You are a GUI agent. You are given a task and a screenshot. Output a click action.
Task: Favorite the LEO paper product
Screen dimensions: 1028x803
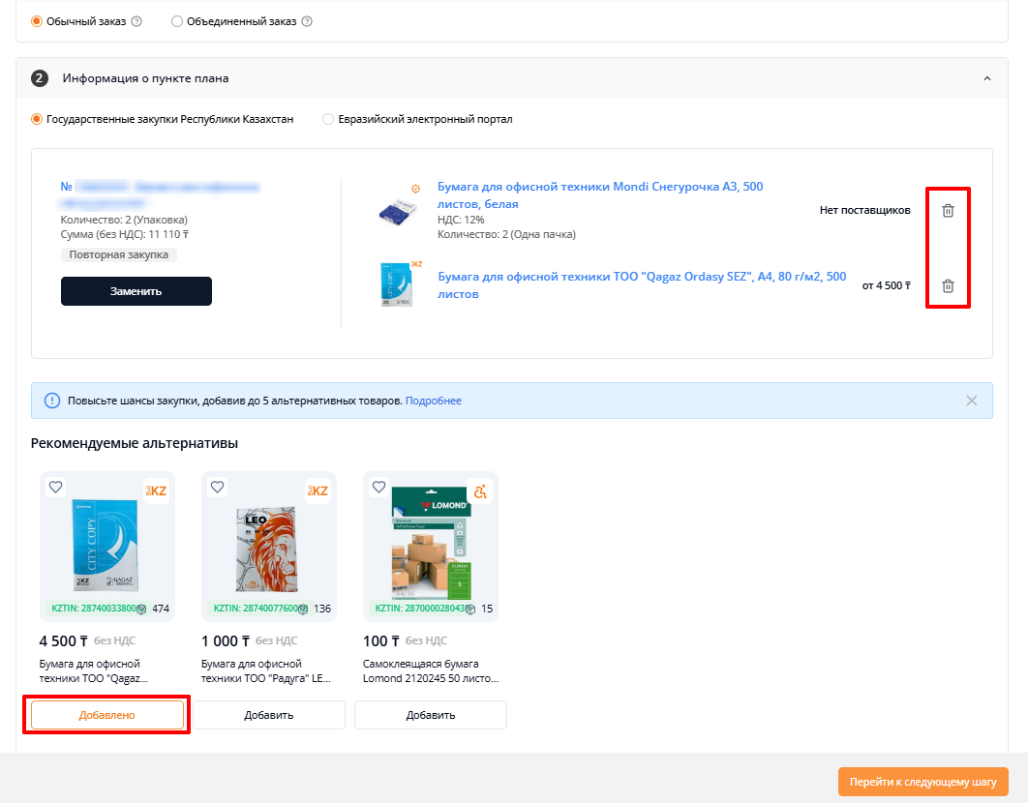pos(217,487)
